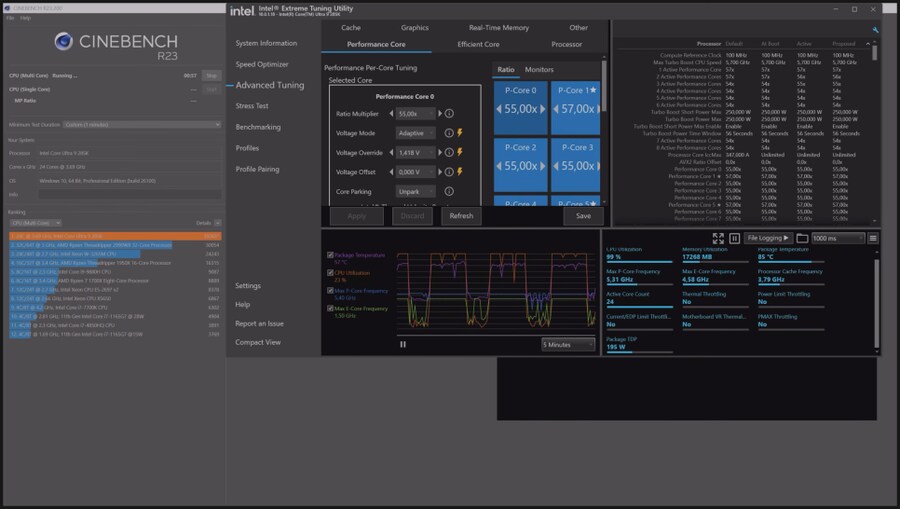900x509 pixels.
Task: Expand the monitor panel with the fullscreen arrows icon
Action: click(718, 238)
